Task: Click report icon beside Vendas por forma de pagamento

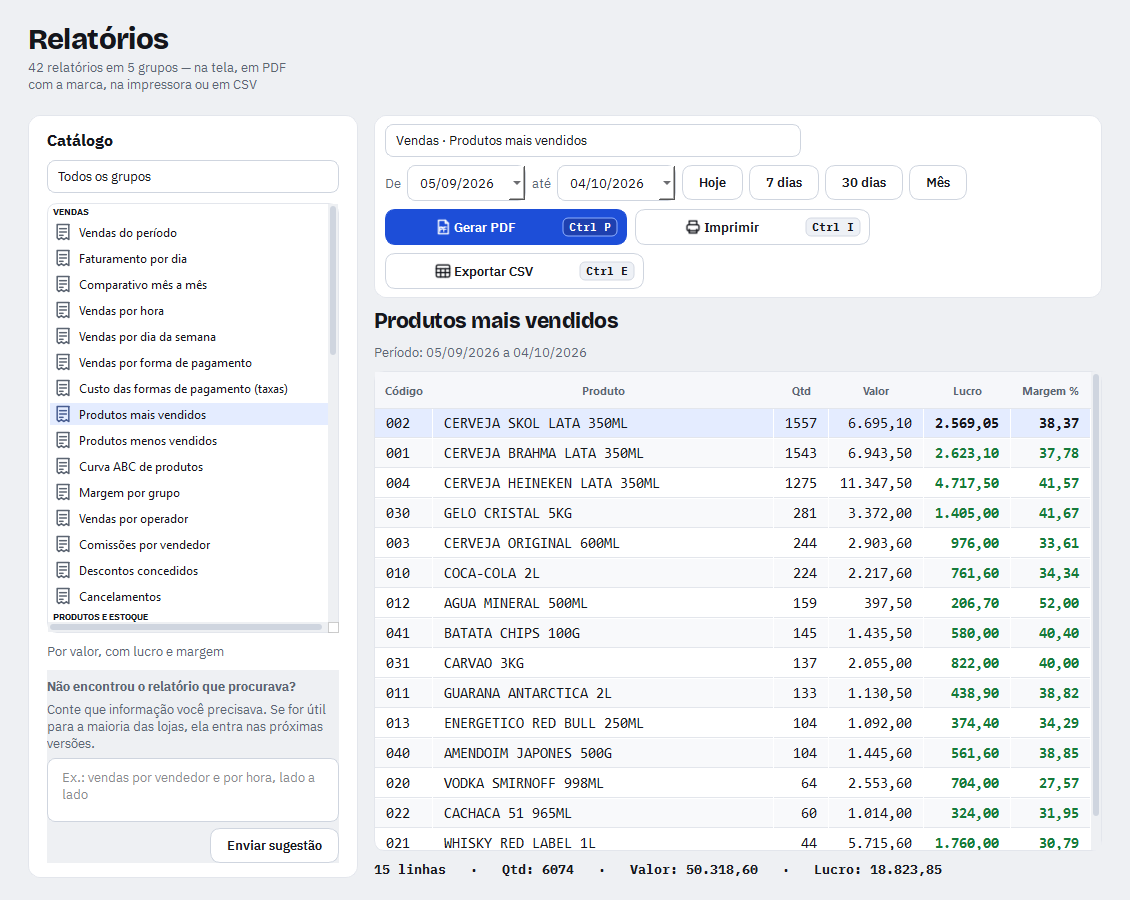Action: tap(63, 362)
